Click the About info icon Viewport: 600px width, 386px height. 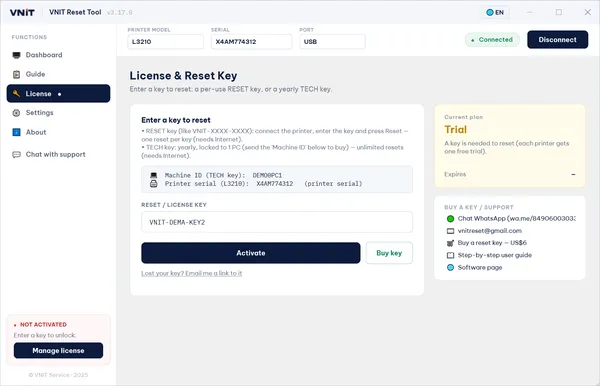pyautogui.click(x=16, y=132)
